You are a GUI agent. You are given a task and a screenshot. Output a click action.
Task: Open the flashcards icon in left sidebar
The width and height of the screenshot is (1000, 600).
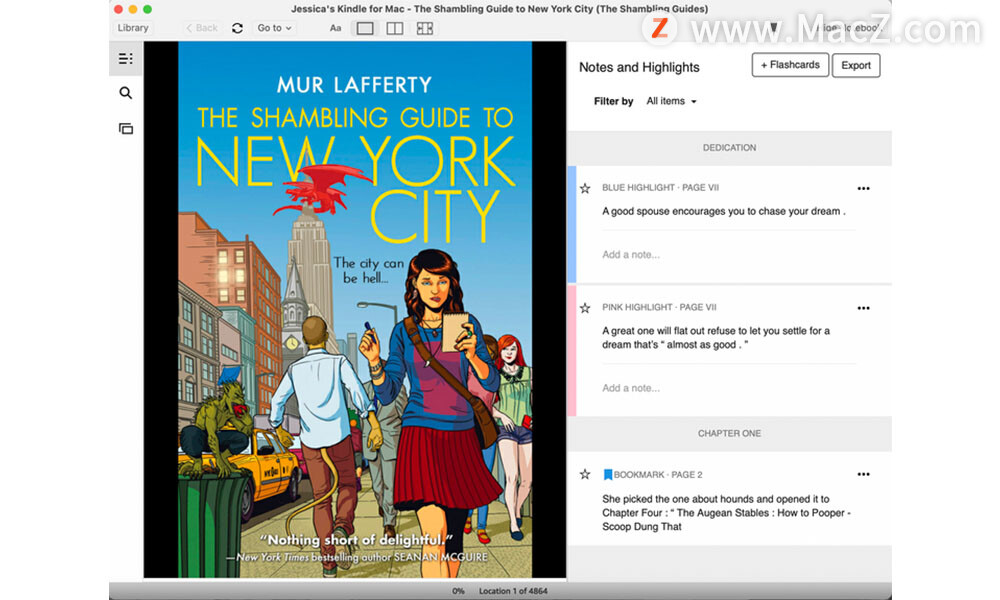pos(126,129)
